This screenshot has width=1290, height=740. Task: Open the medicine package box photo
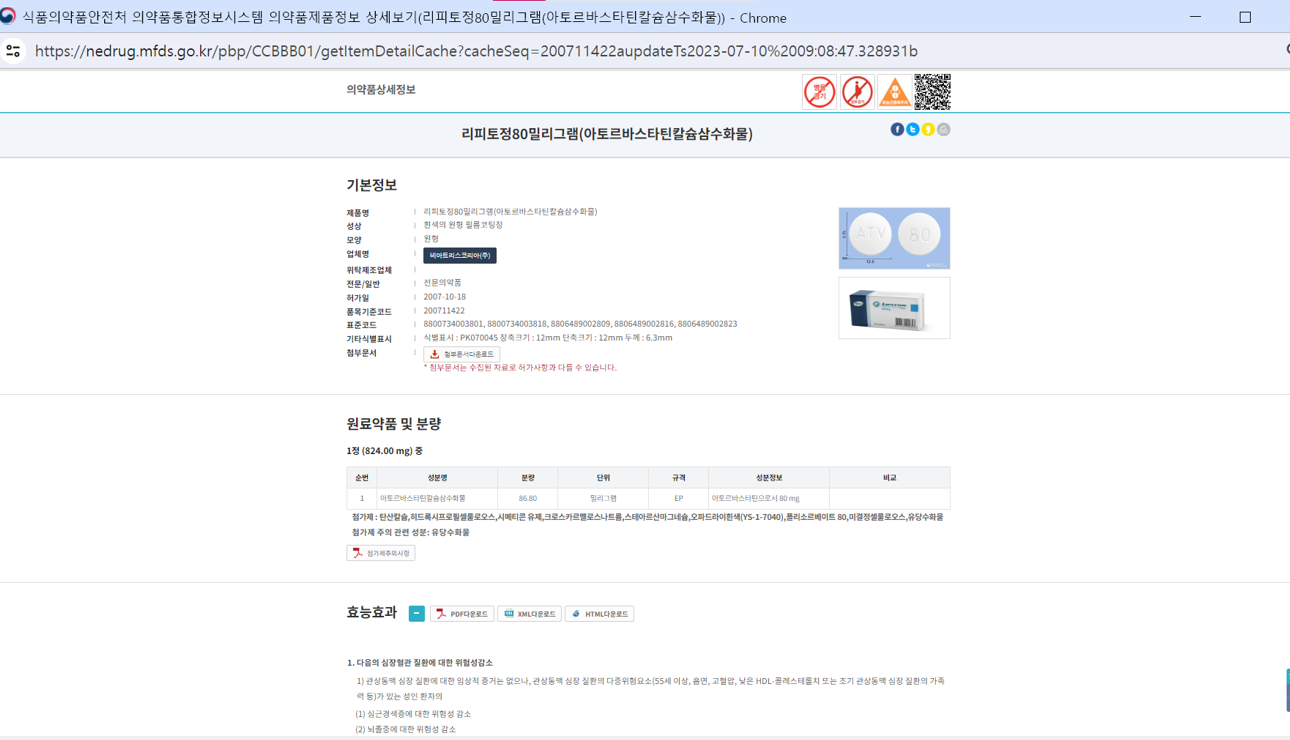894,308
